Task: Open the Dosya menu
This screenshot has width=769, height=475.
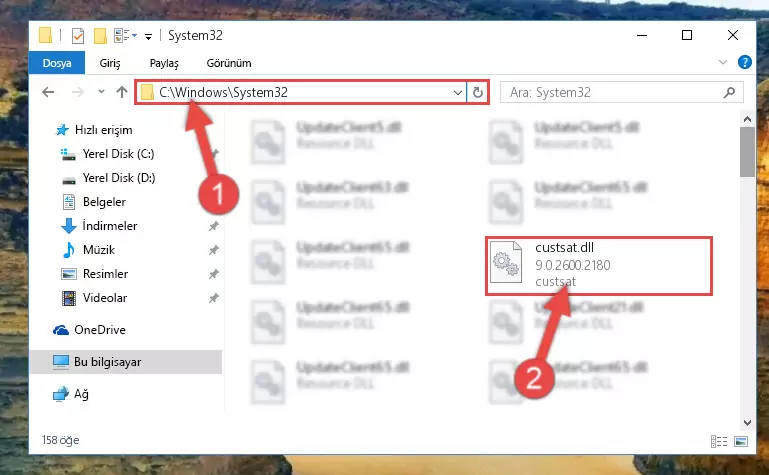Action: 57,63
